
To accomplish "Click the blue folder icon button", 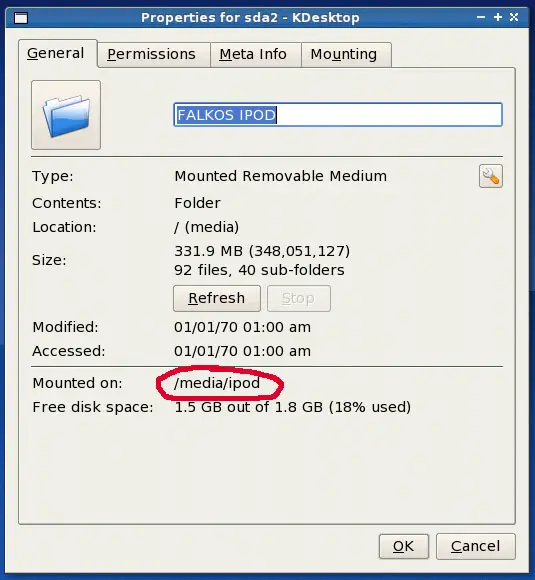I will (66, 115).
